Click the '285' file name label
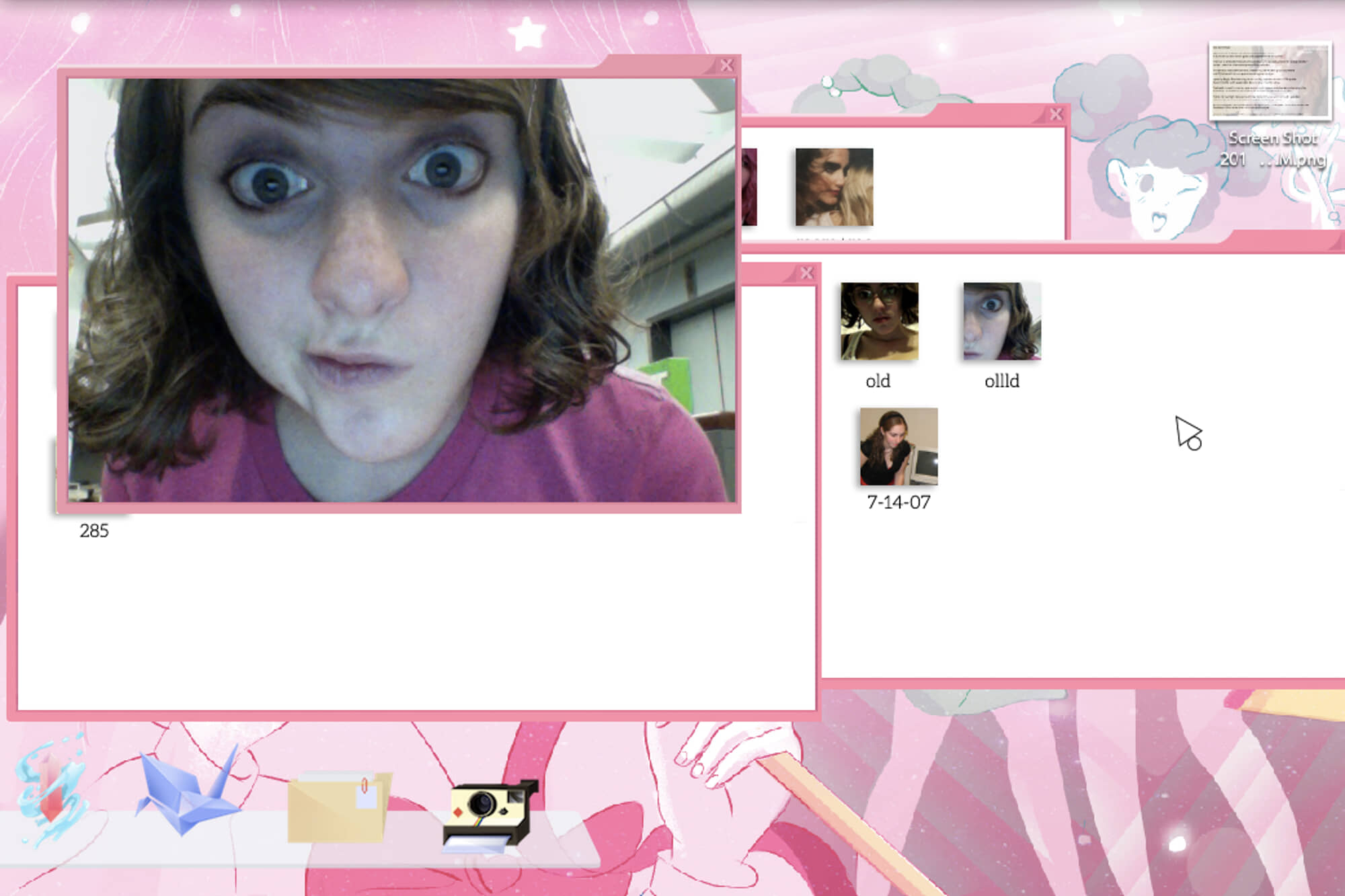The height and width of the screenshot is (896, 1345). 94,531
